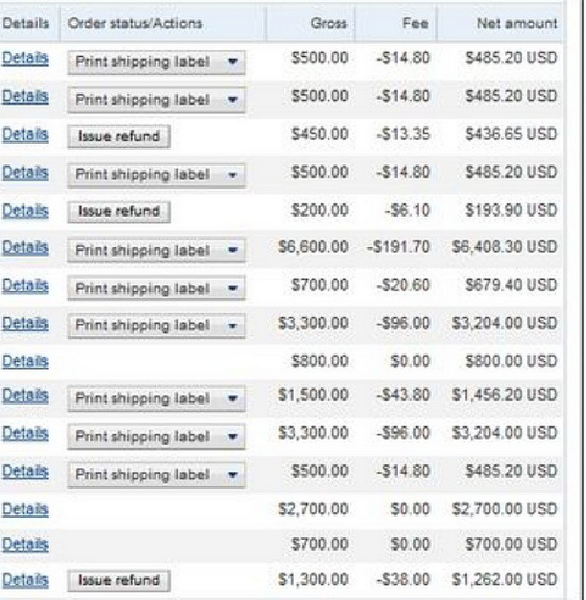
Task: Expand dropdown arrow on $700.00 shipping label row
Action: (x=232, y=288)
